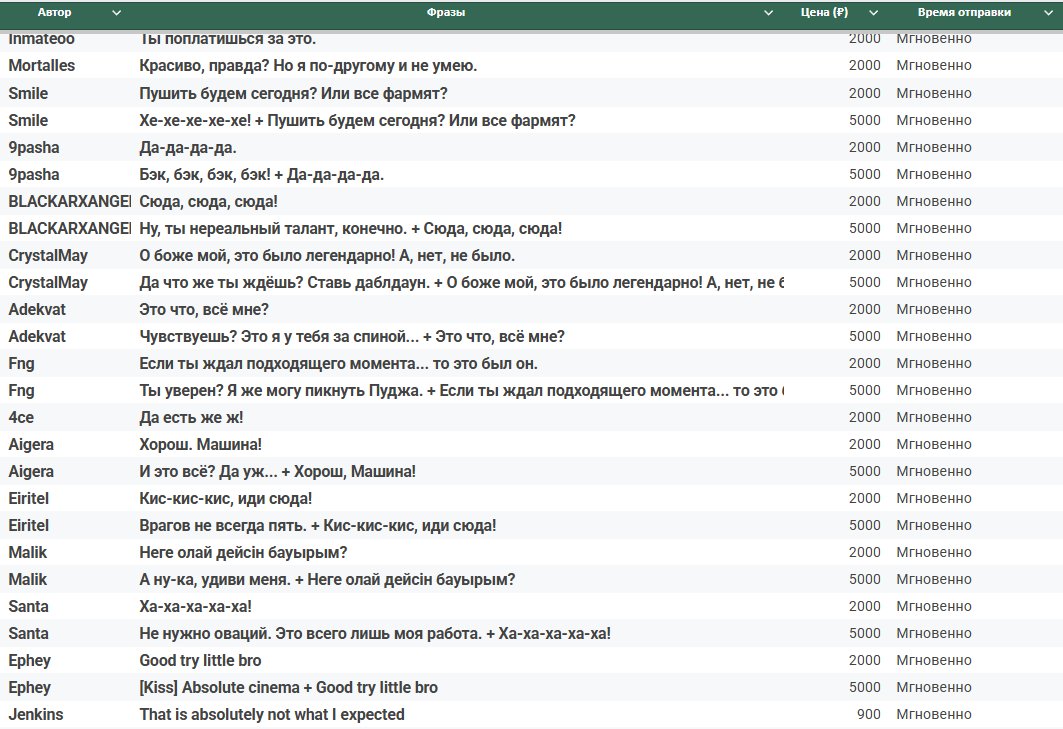Select the phrase cell 'Да есть же ж!'
The height and width of the screenshot is (729, 1063).
[191, 418]
